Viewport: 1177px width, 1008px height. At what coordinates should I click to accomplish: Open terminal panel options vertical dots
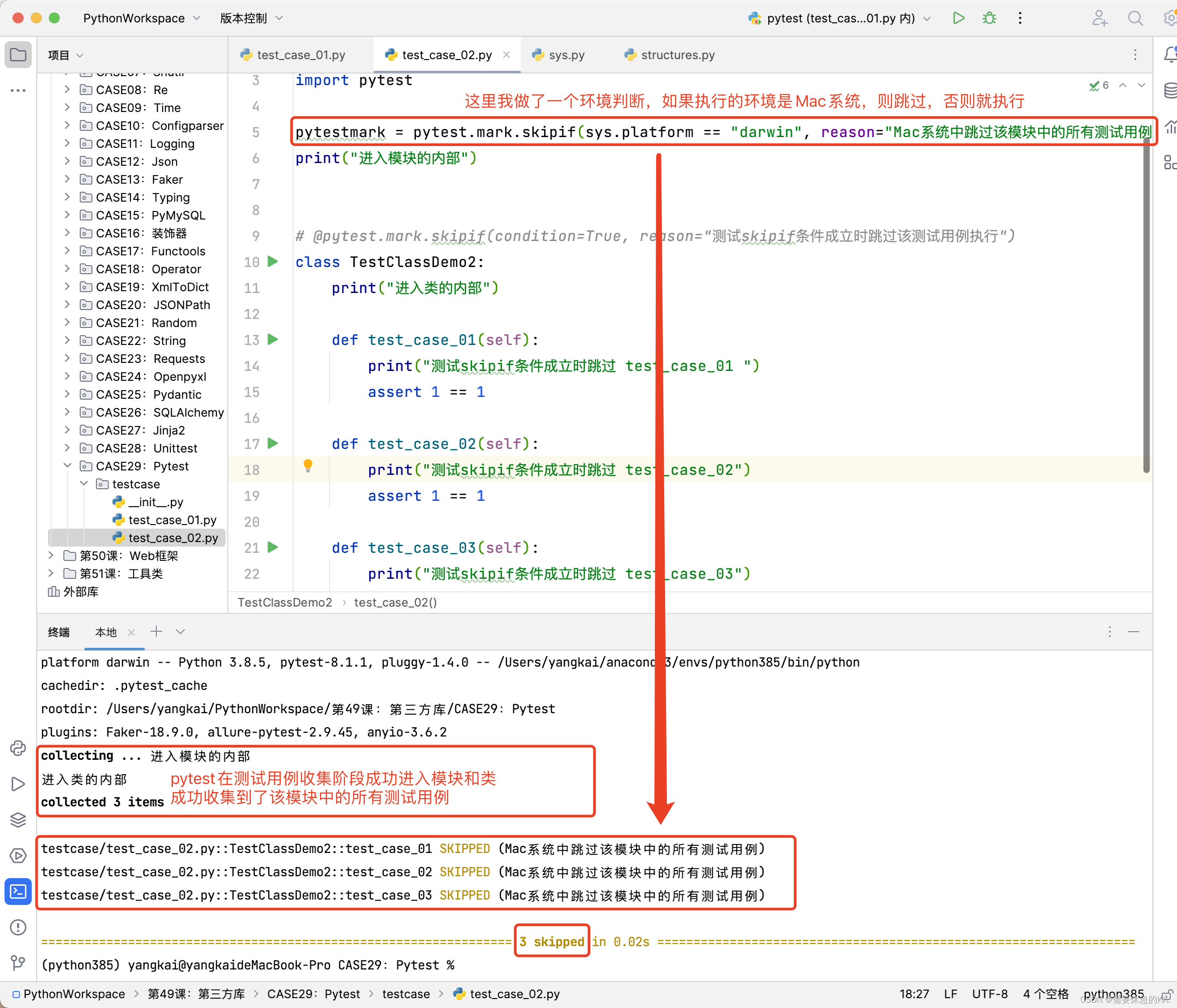pos(1109,632)
